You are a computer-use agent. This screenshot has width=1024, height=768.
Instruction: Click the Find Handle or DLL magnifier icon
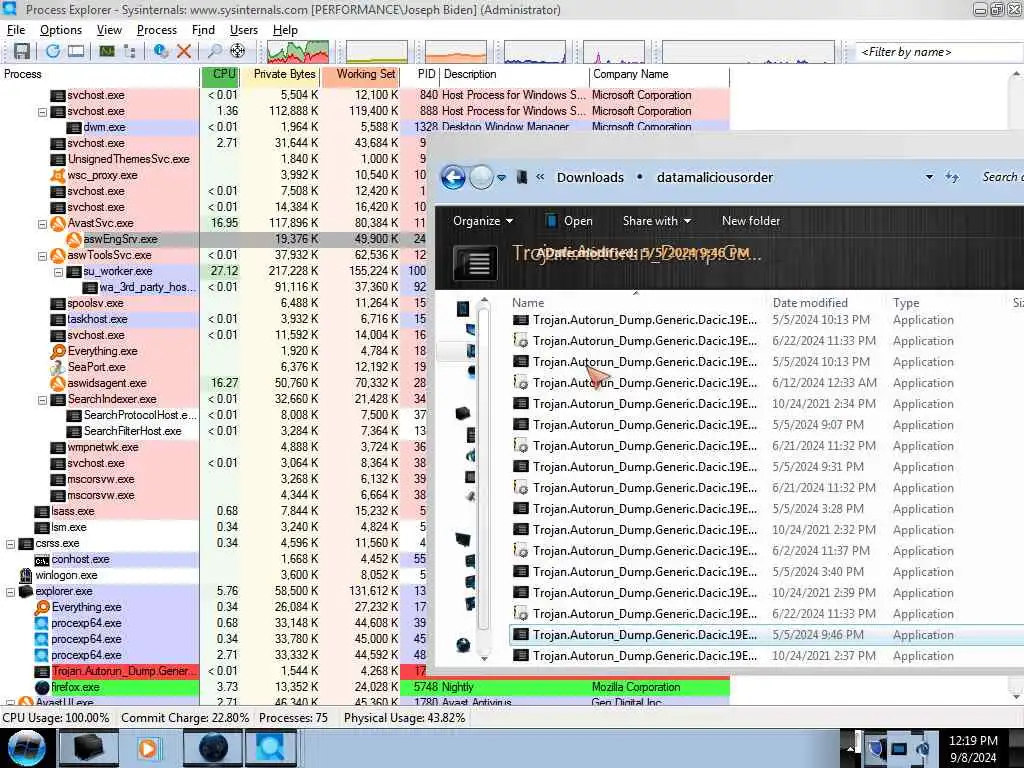coord(214,51)
